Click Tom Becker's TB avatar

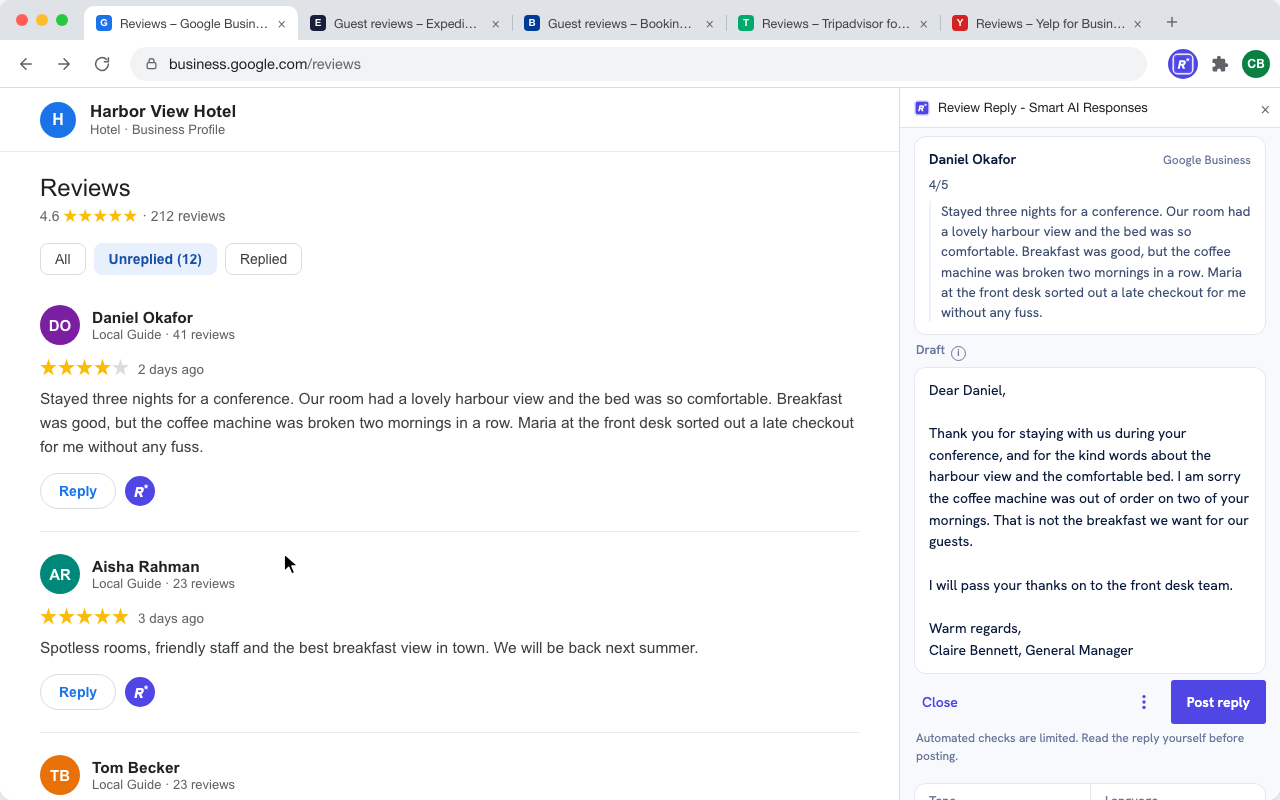coord(60,775)
